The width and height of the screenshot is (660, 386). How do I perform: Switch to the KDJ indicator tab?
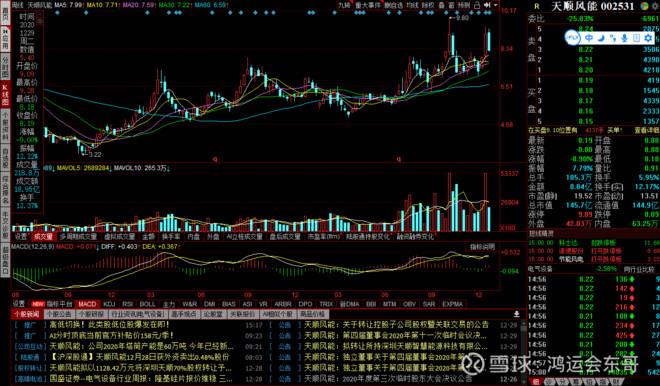[109, 303]
